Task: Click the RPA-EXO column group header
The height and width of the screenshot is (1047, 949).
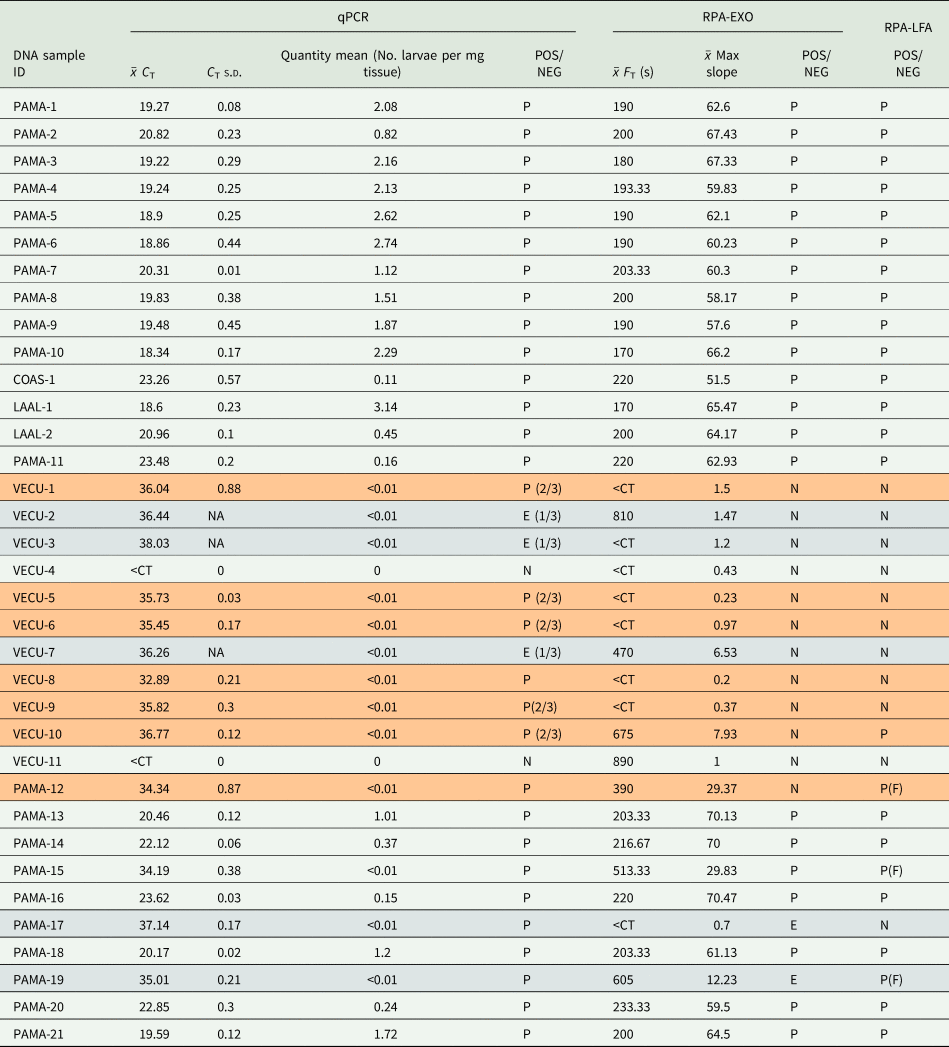Action: coord(725,17)
